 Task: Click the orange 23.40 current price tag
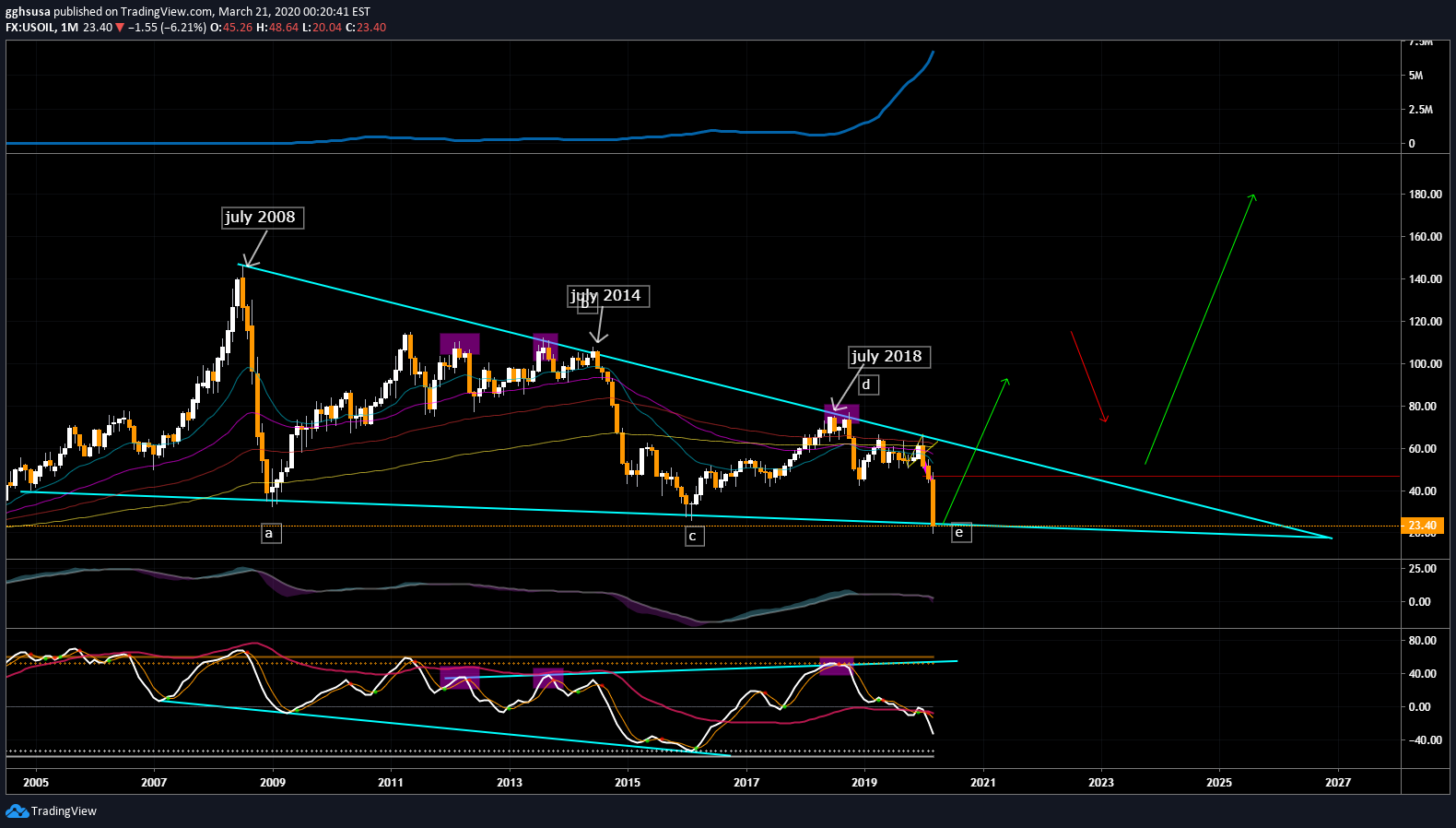pos(1422,526)
